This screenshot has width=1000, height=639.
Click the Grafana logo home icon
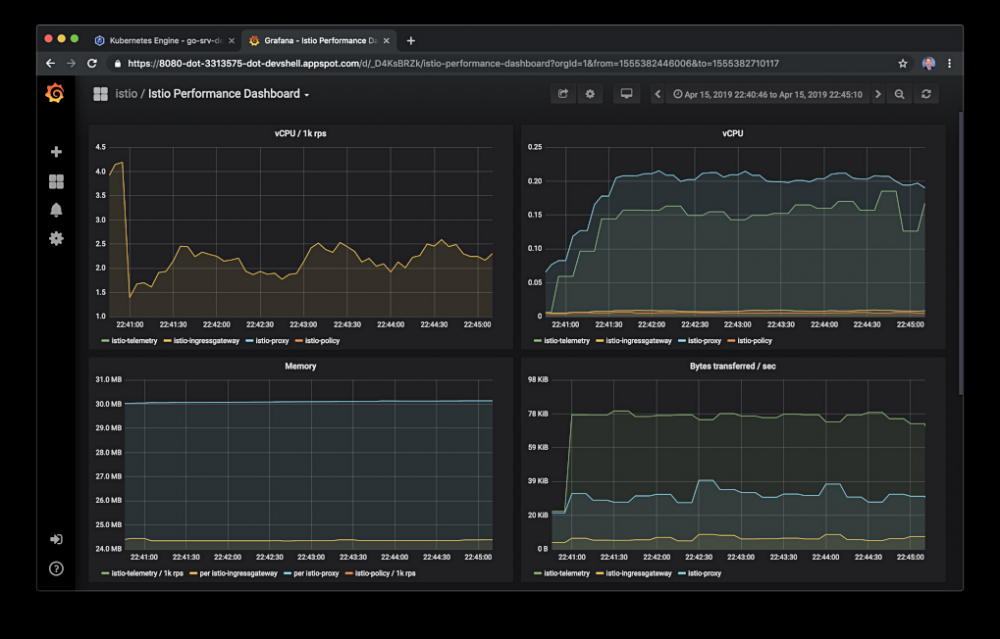tap(56, 94)
